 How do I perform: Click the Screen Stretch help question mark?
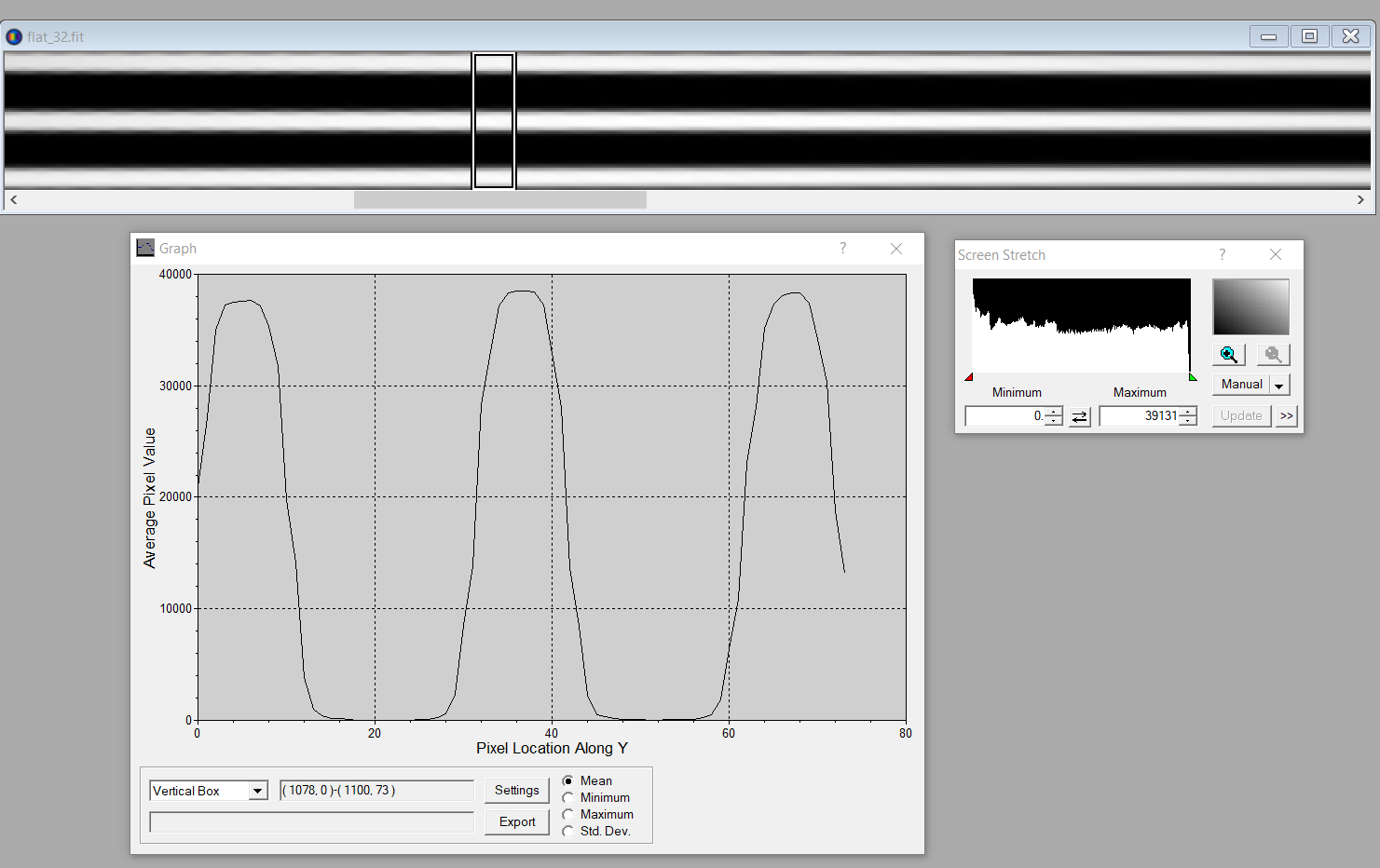point(1222,255)
